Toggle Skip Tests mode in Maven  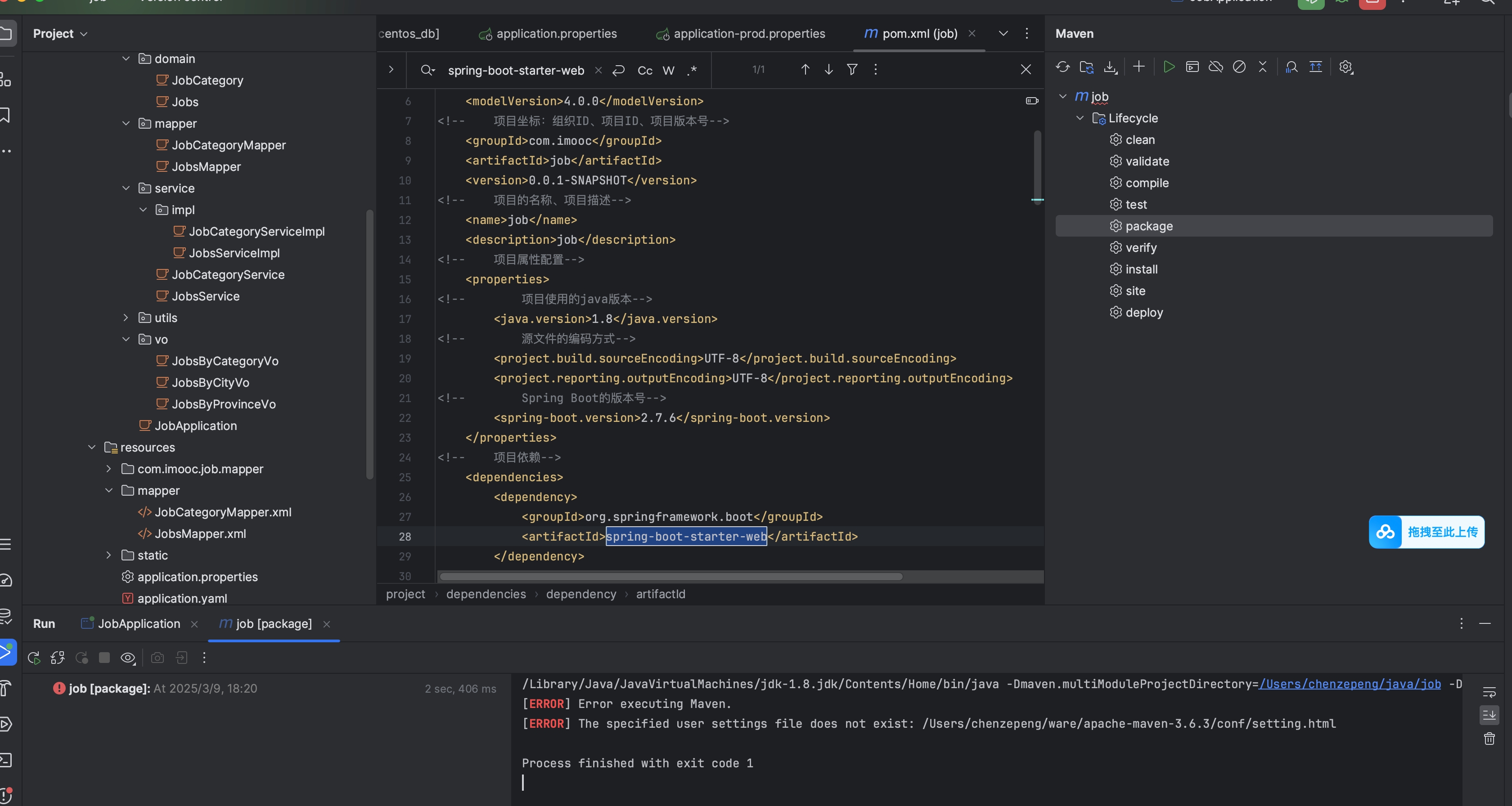(x=1239, y=67)
